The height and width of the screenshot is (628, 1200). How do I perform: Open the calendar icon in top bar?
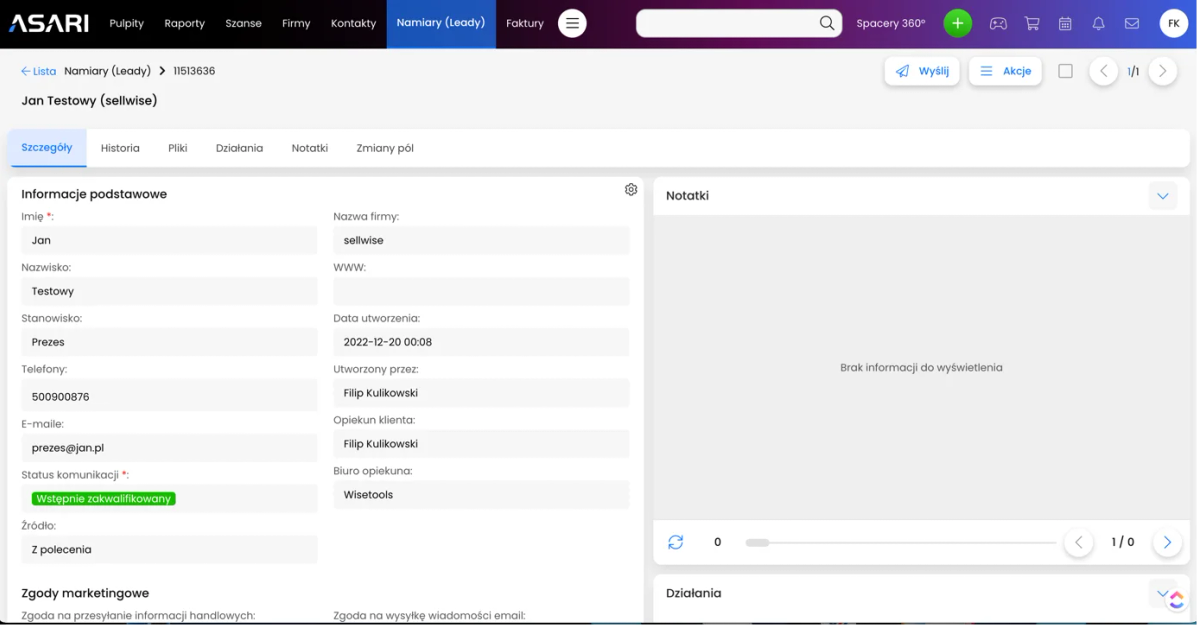click(1065, 23)
